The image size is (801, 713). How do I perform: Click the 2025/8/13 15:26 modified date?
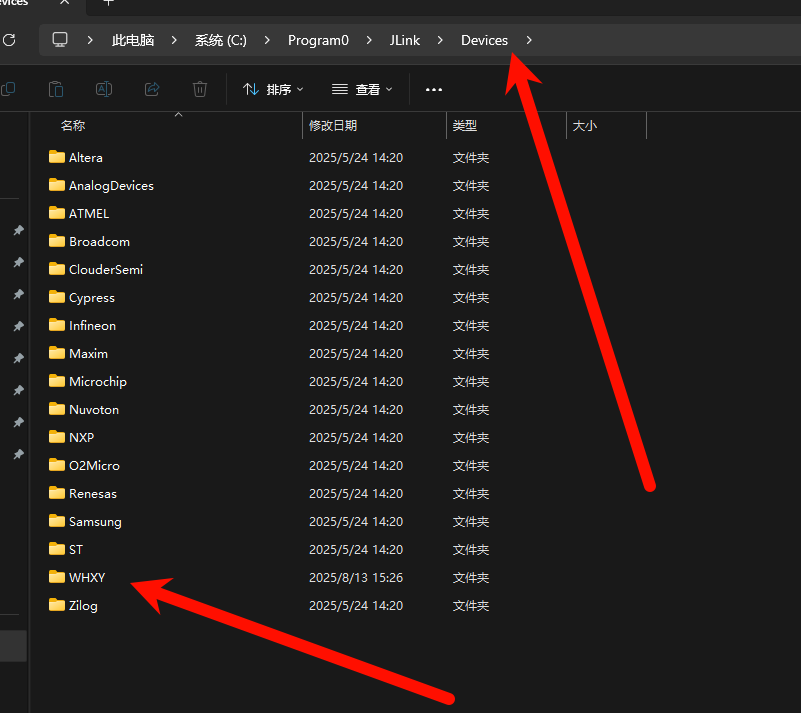tap(356, 578)
